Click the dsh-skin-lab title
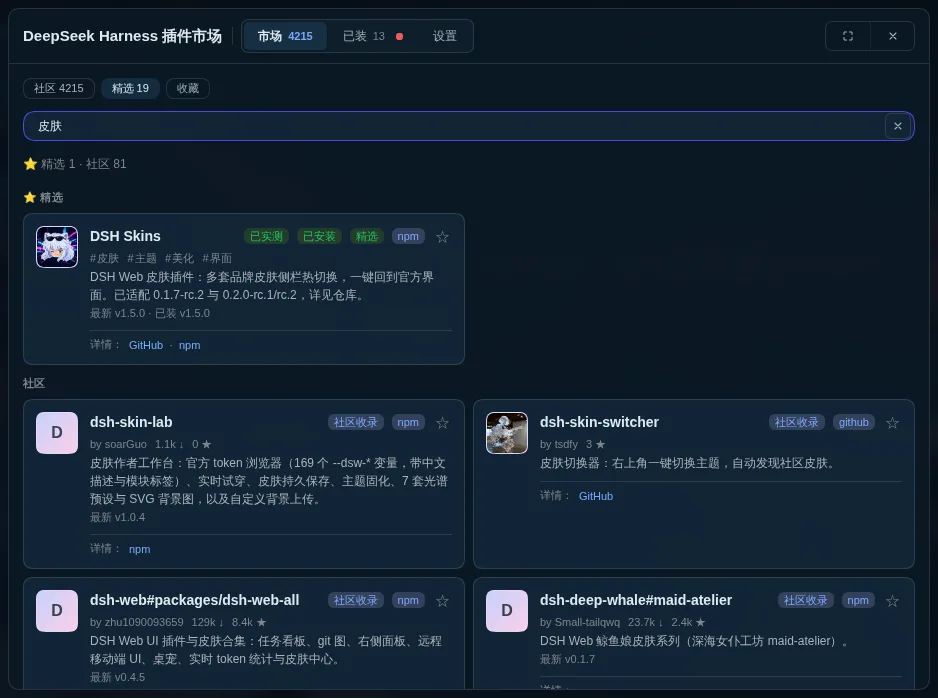The width and height of the screenshot is (938, 698). coord(131,422)
